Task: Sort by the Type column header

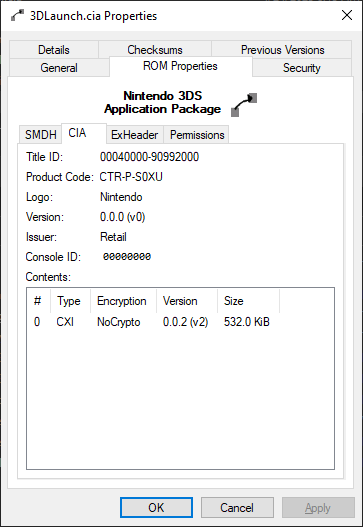Action: pyautogui.click(x=70, y=301)
